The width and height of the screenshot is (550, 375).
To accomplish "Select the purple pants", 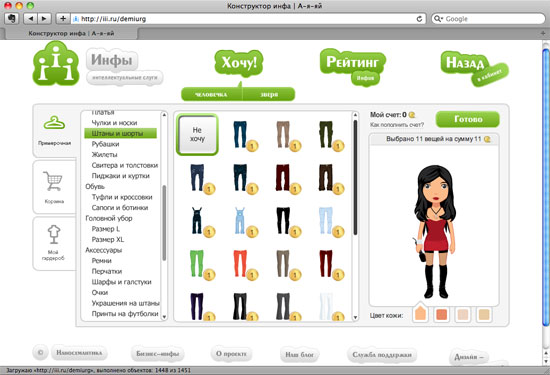I will [x=197, y=306].
